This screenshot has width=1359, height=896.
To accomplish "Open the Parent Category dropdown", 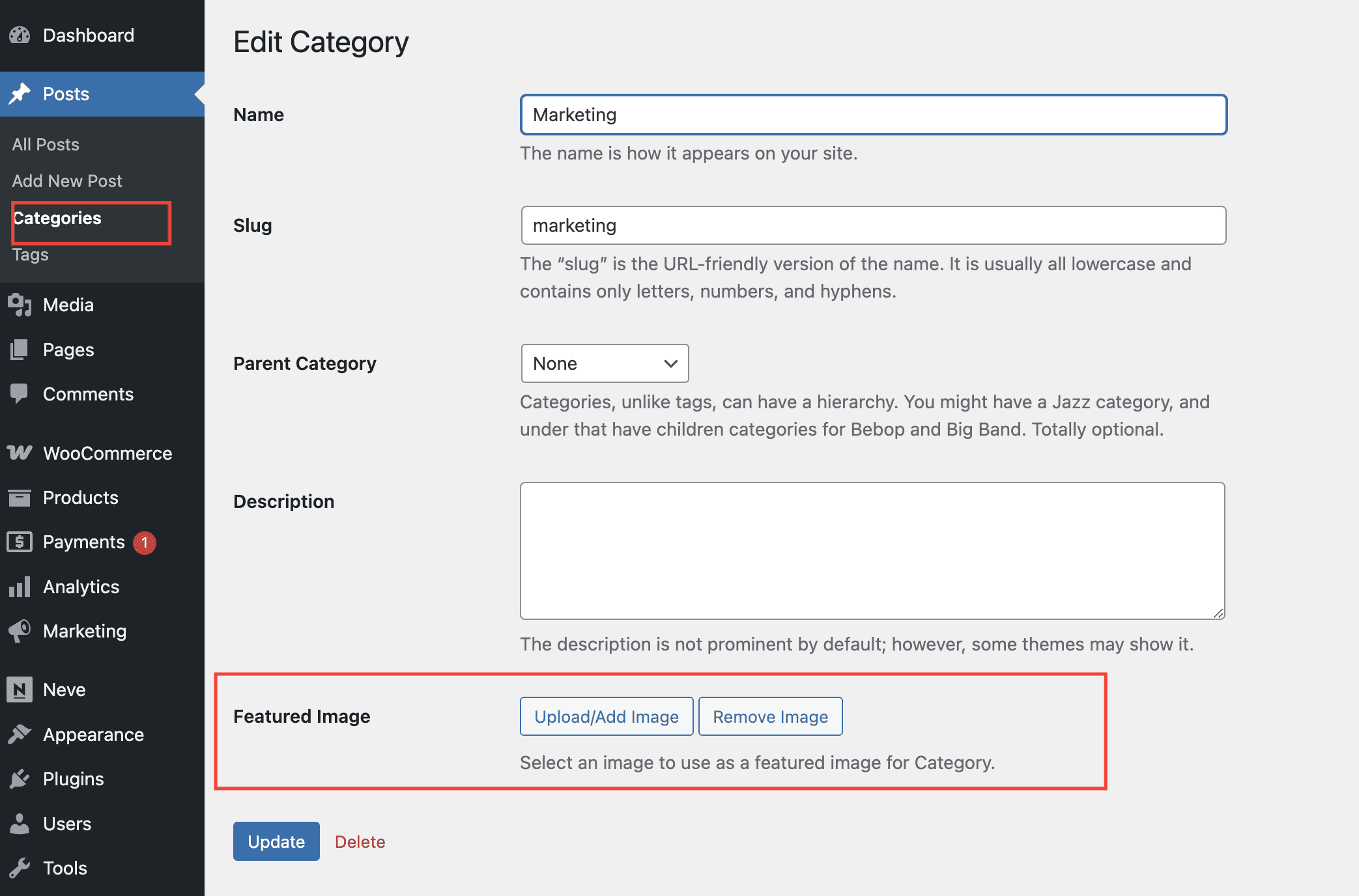I will click(x=605, y=363).
